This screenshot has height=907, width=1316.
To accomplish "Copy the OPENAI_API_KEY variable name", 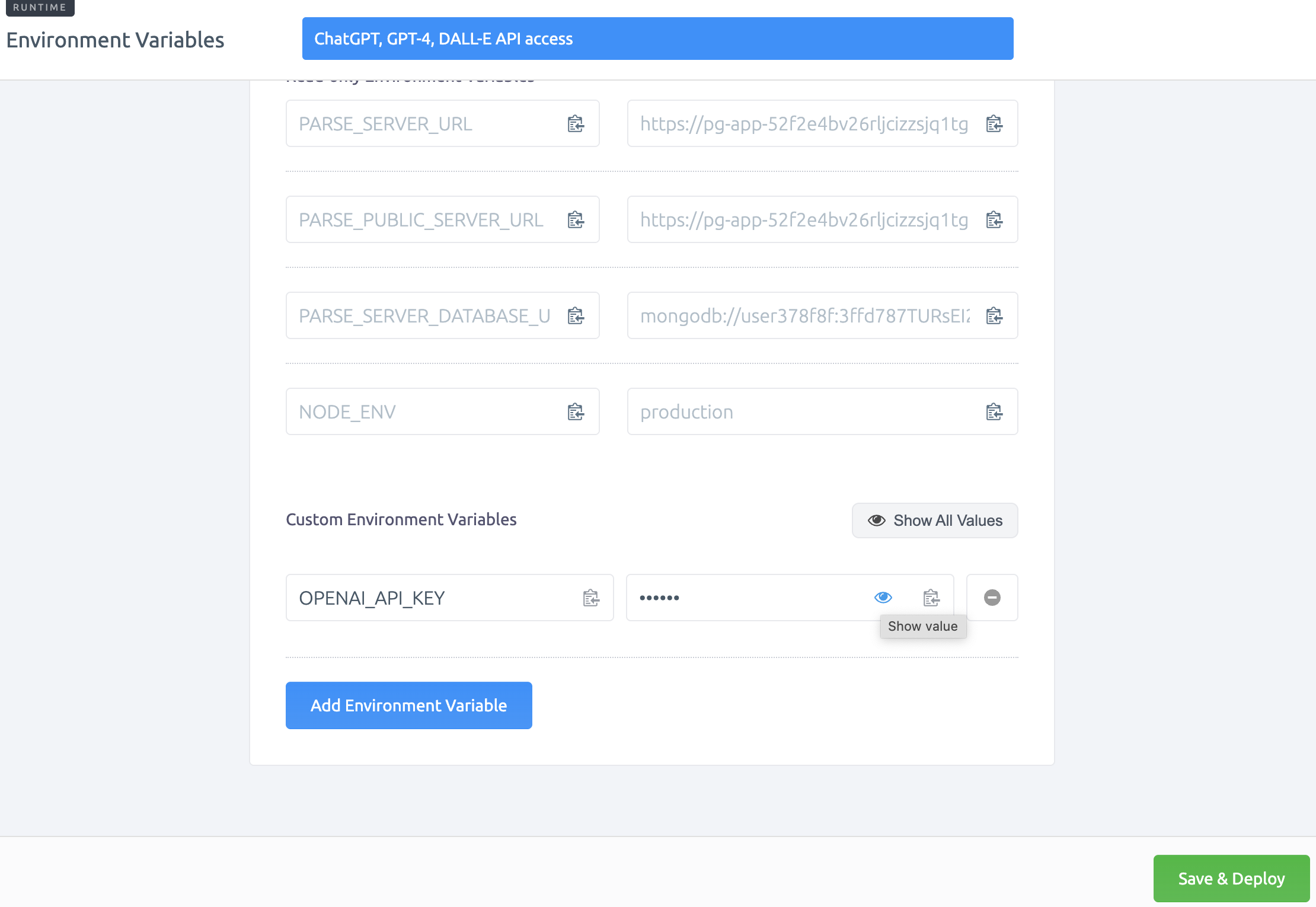I will coord(591,598).
